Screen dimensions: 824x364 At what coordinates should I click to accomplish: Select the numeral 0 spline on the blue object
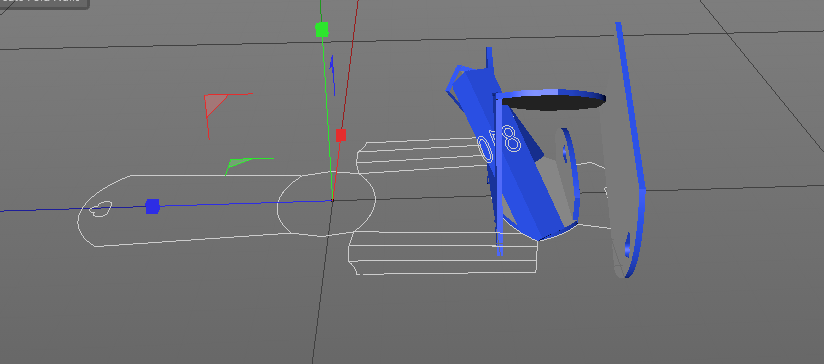tap(485, 149)
